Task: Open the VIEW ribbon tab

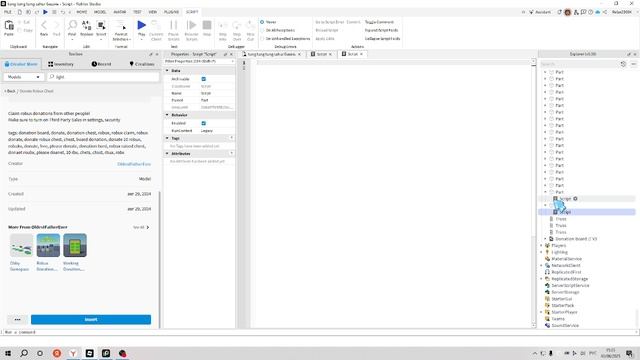Action: [x=153, y=12]
